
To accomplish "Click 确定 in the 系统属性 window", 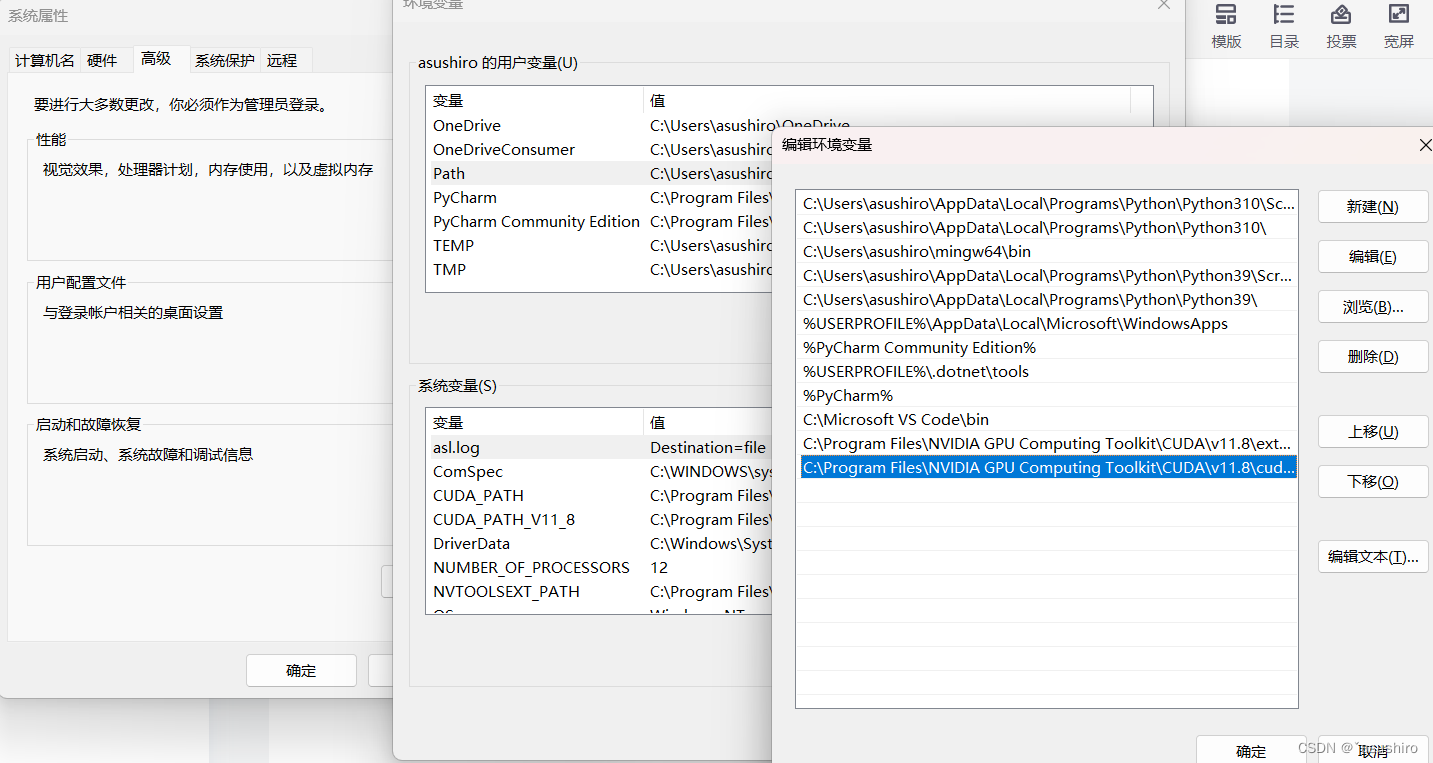I will (301, 671).
